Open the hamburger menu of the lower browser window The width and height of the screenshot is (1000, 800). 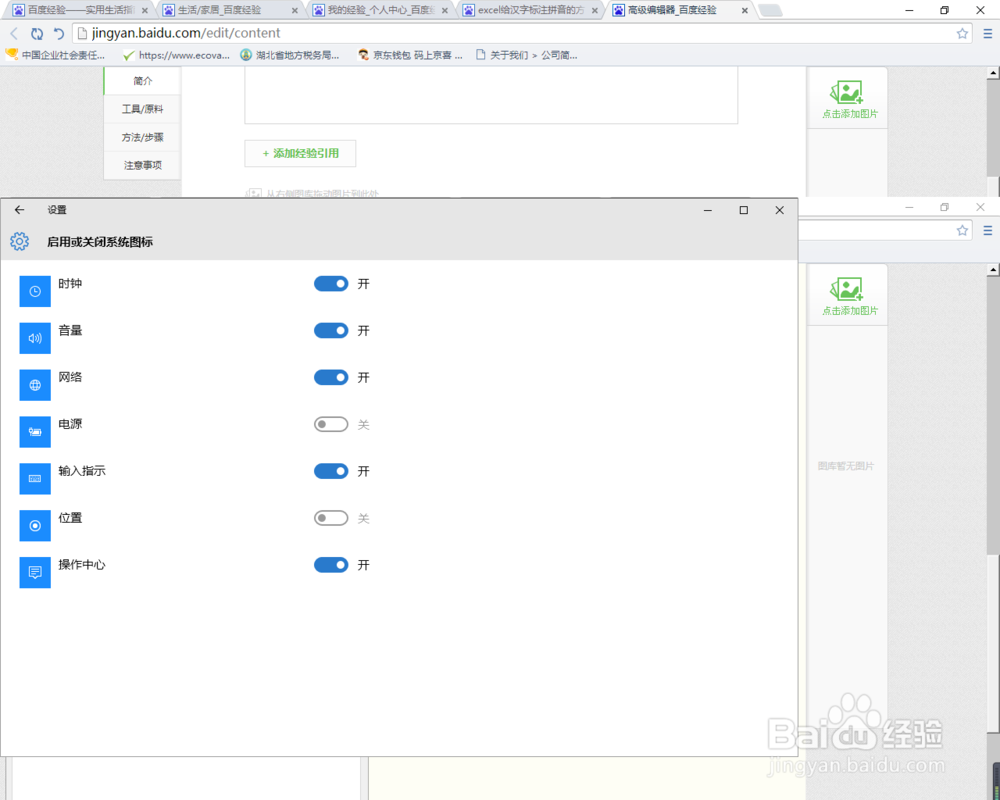coord(987,230)
